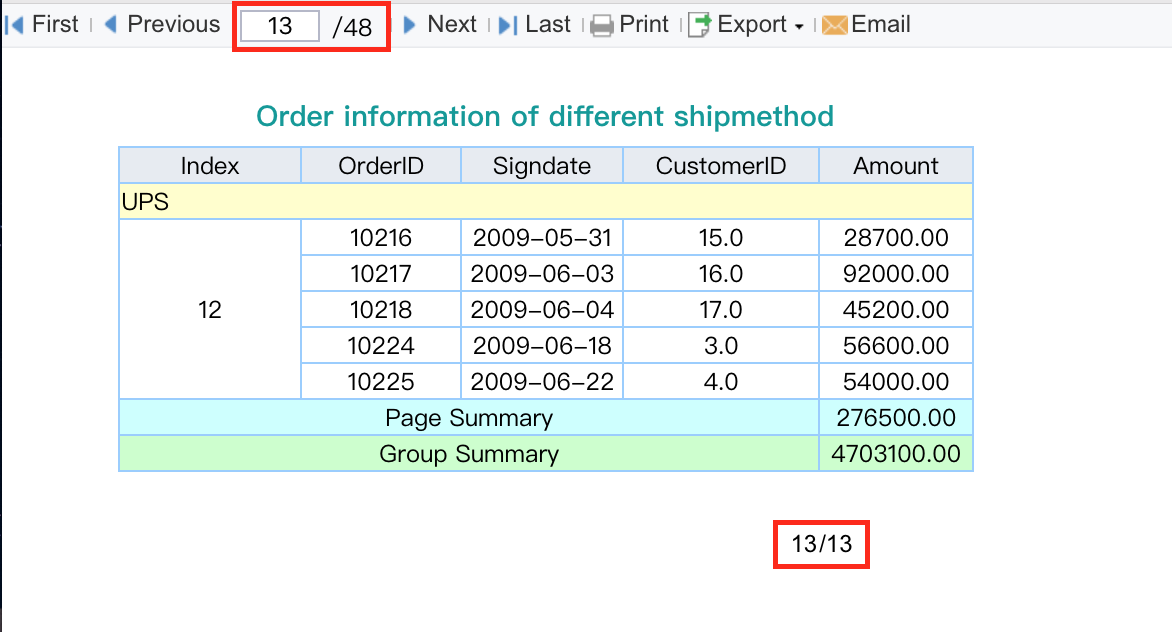
Task: Select OrderID cell 10225
Action: click(x=381, y=381)
